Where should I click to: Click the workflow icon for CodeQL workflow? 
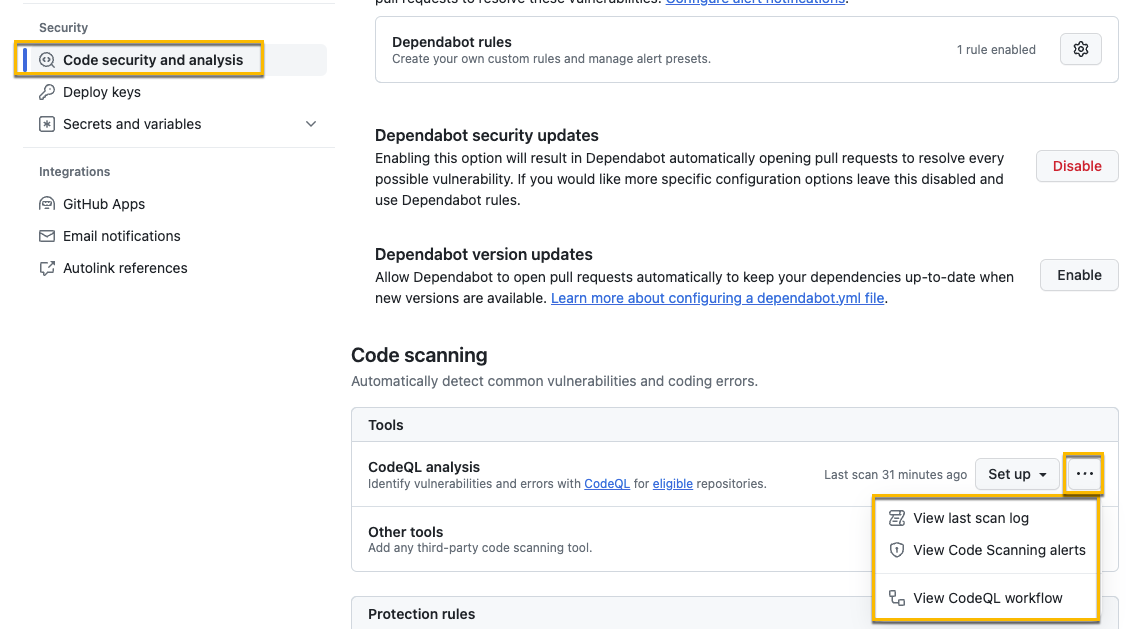point(897,598)
